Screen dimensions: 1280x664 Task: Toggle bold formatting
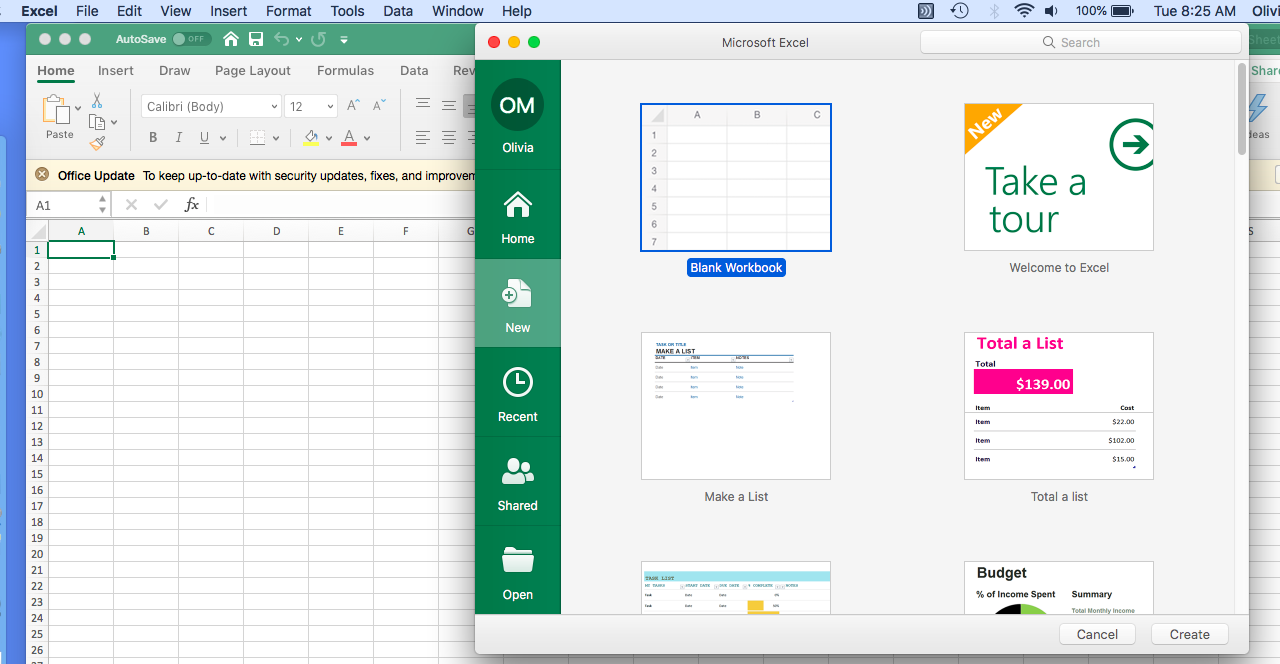153,138
